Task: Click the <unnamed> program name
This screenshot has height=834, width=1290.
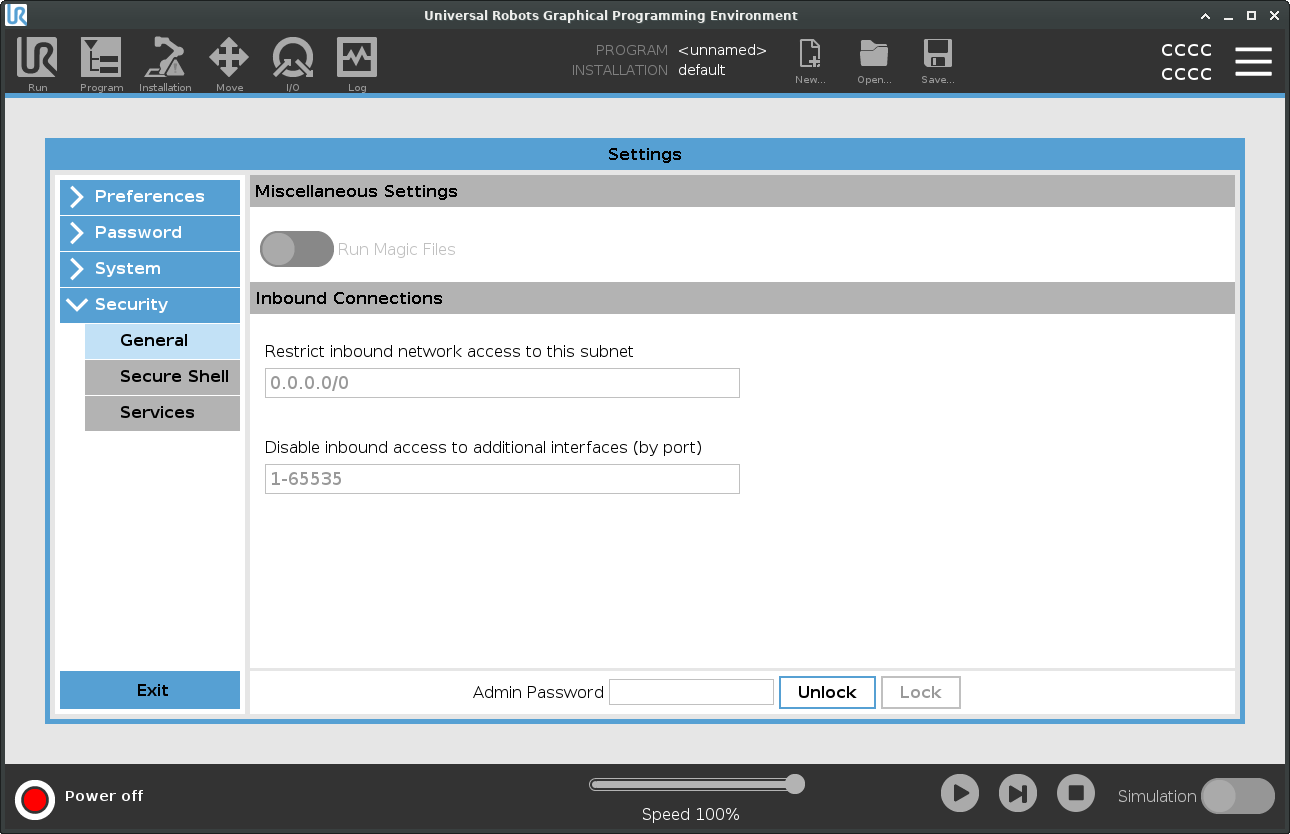Action: coord(722,50)
